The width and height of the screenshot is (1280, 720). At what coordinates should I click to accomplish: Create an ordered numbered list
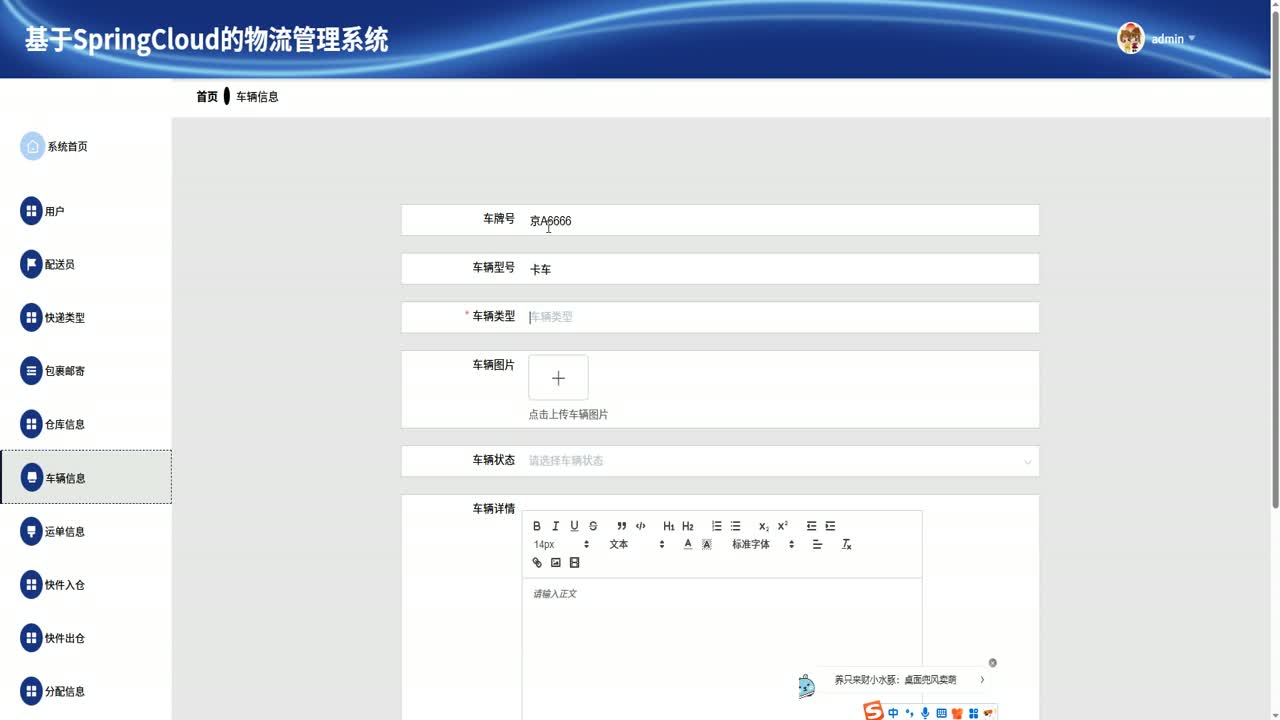717,526
